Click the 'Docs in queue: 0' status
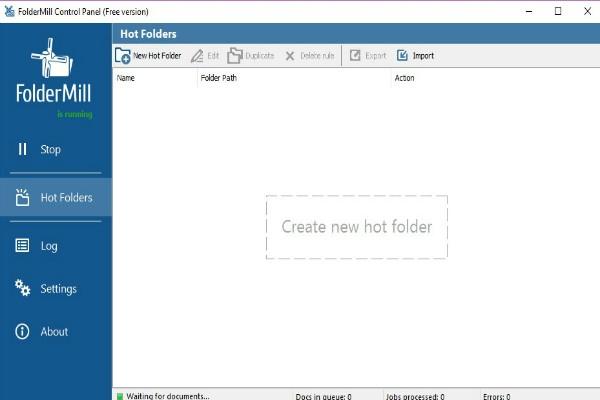Viewport: 600px width, 400px height. click(x=323, y=397)
